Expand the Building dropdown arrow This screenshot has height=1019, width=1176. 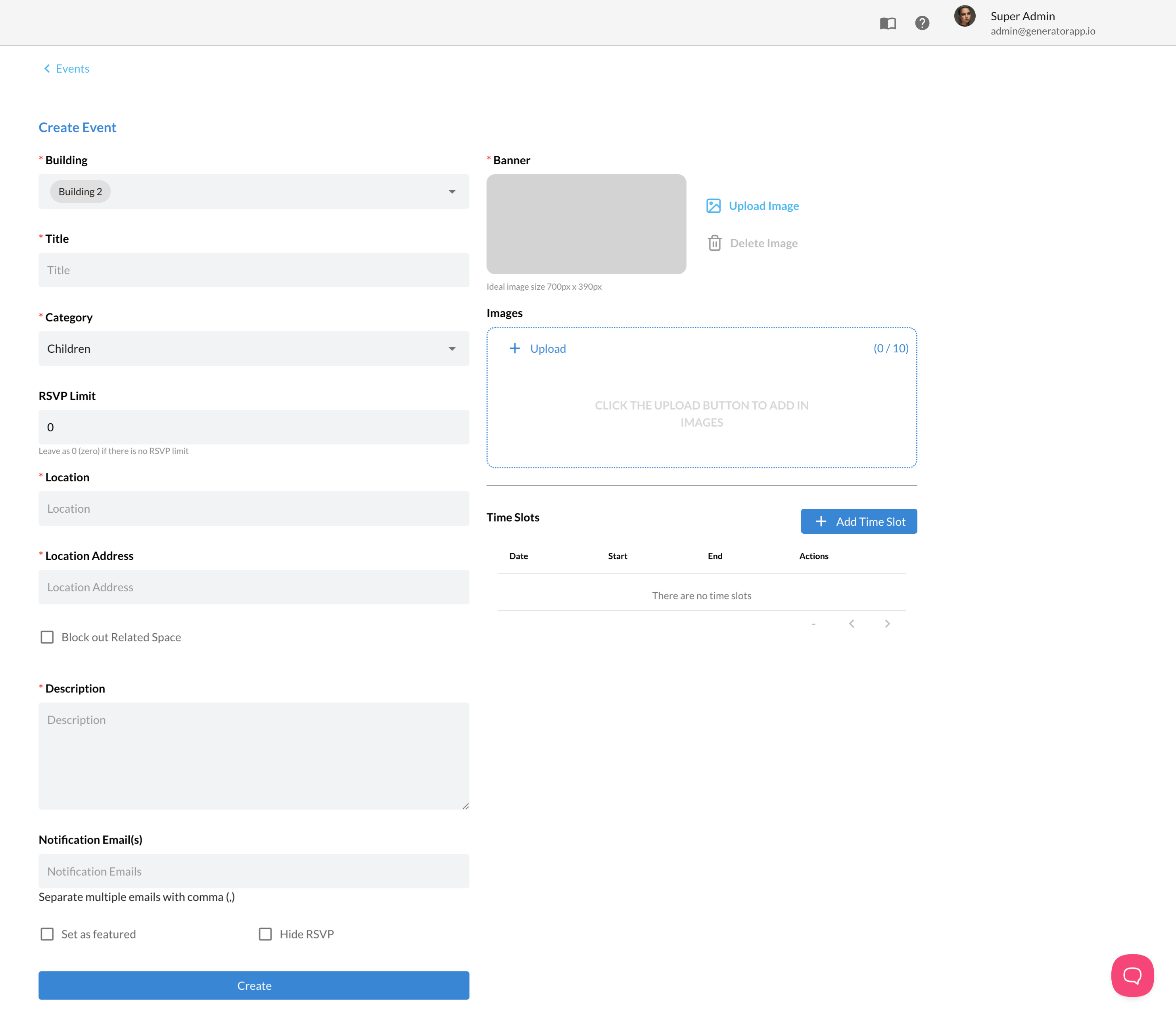(x=452, y=192)
